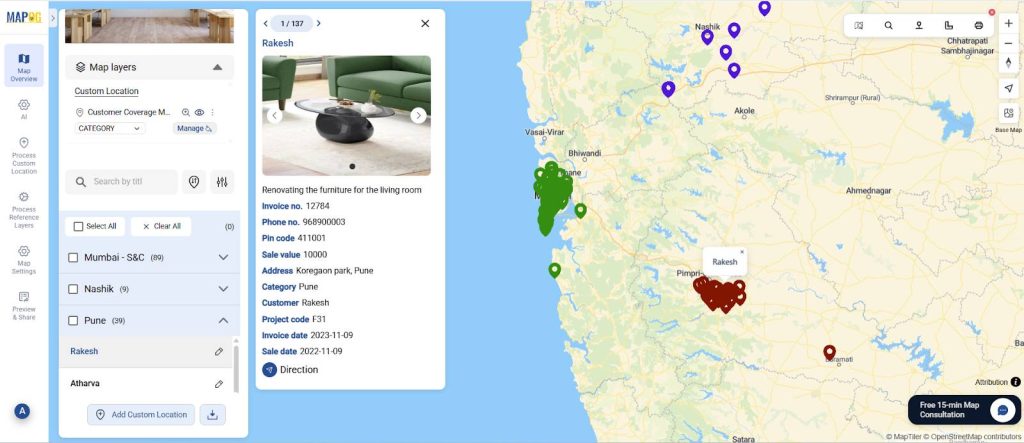Zoom to Customer Coverage layer magnifier icon

(x=185, y=112)
